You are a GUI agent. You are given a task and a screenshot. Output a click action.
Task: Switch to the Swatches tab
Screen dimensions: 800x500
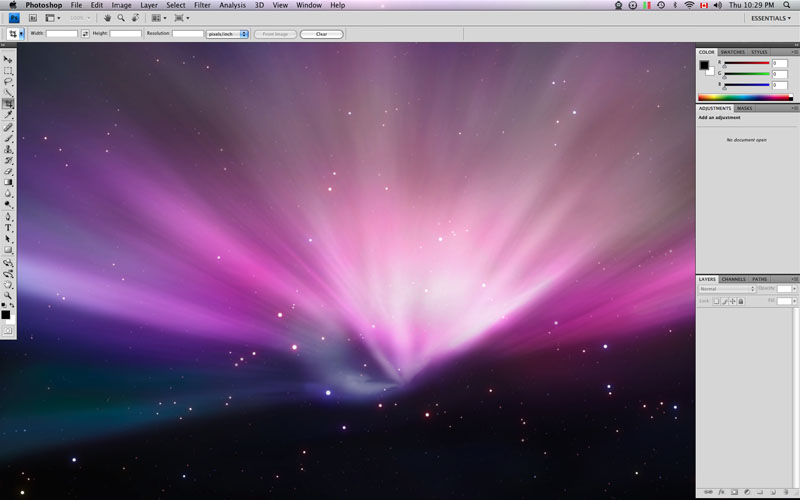coord(733,51)
